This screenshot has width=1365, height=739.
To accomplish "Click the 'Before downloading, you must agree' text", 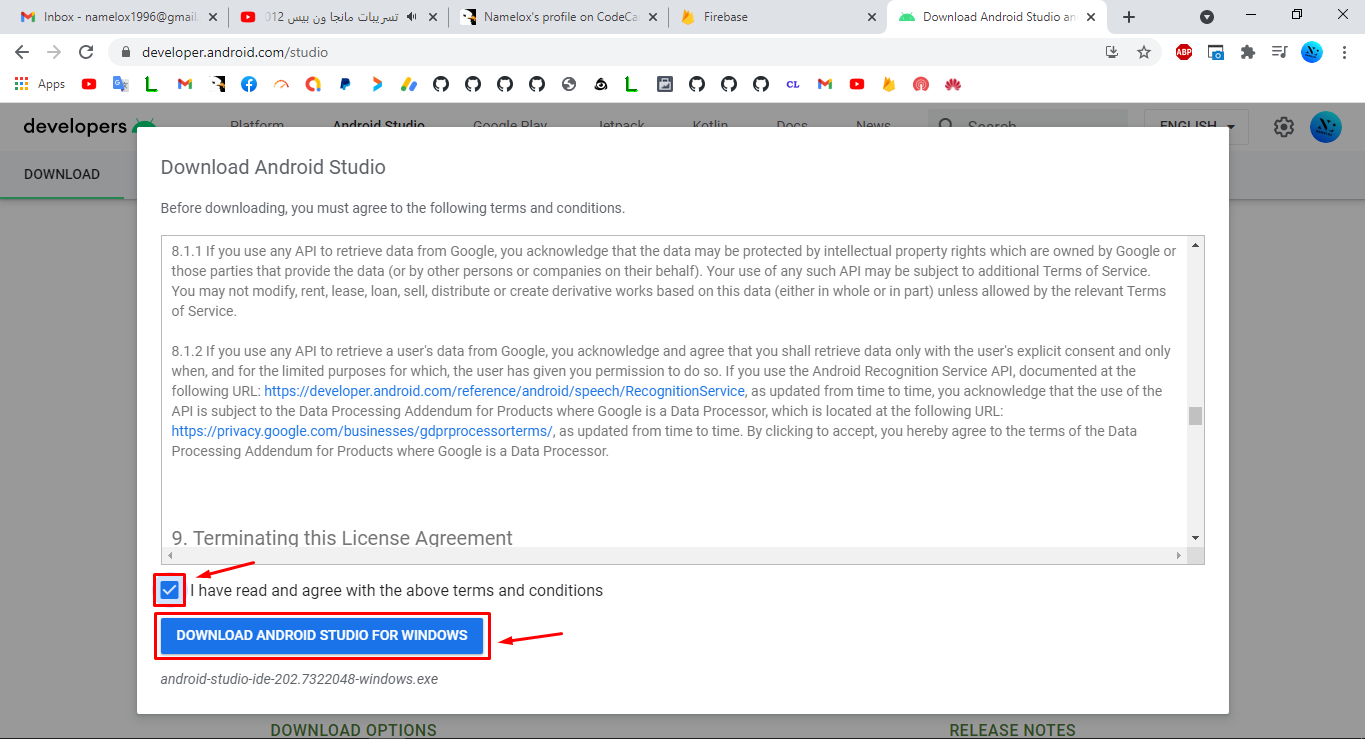I will pyautogui.click(x=393, y=208).
